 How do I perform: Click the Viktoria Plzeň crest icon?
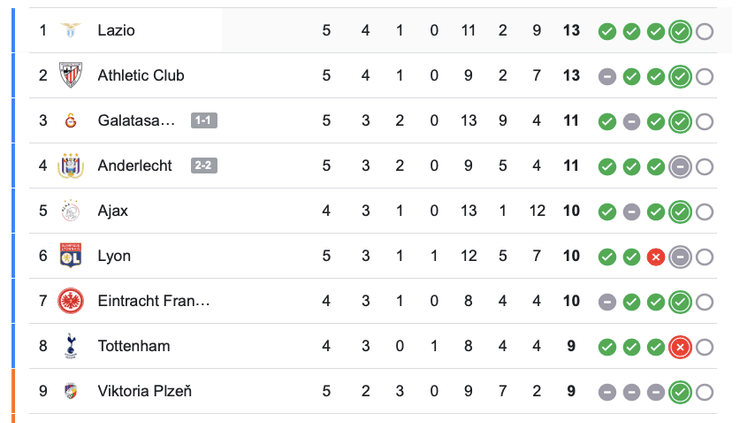[71, 391]
